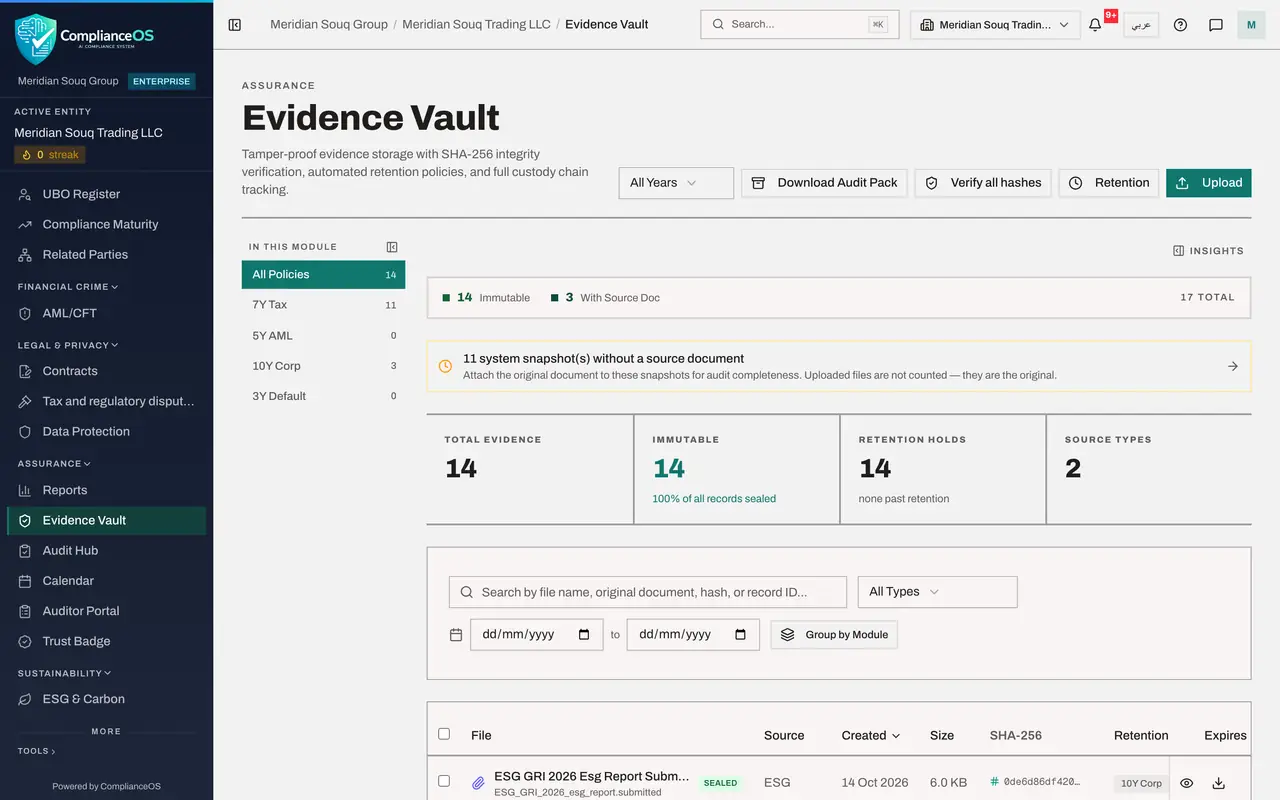Click Verify all hashes
The image size is (1280, 800).
[x=983, y=183]
